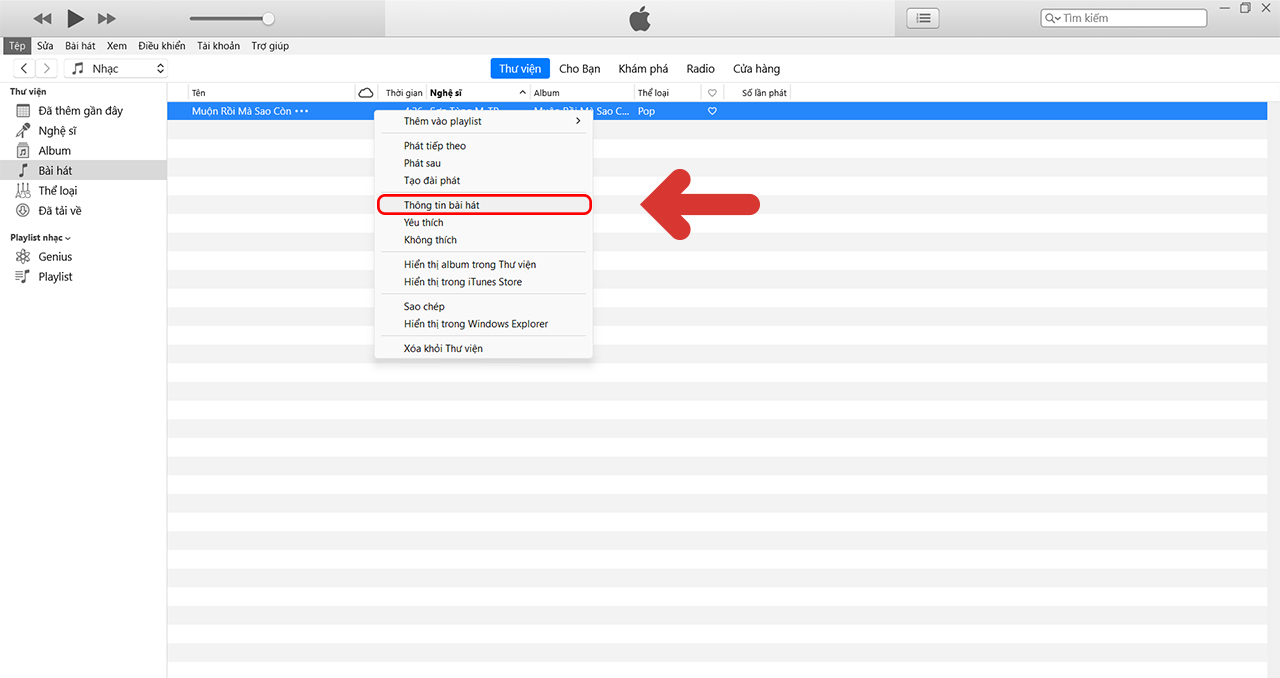
Task: Switch to the Radio tab
Action: (700, 68)
